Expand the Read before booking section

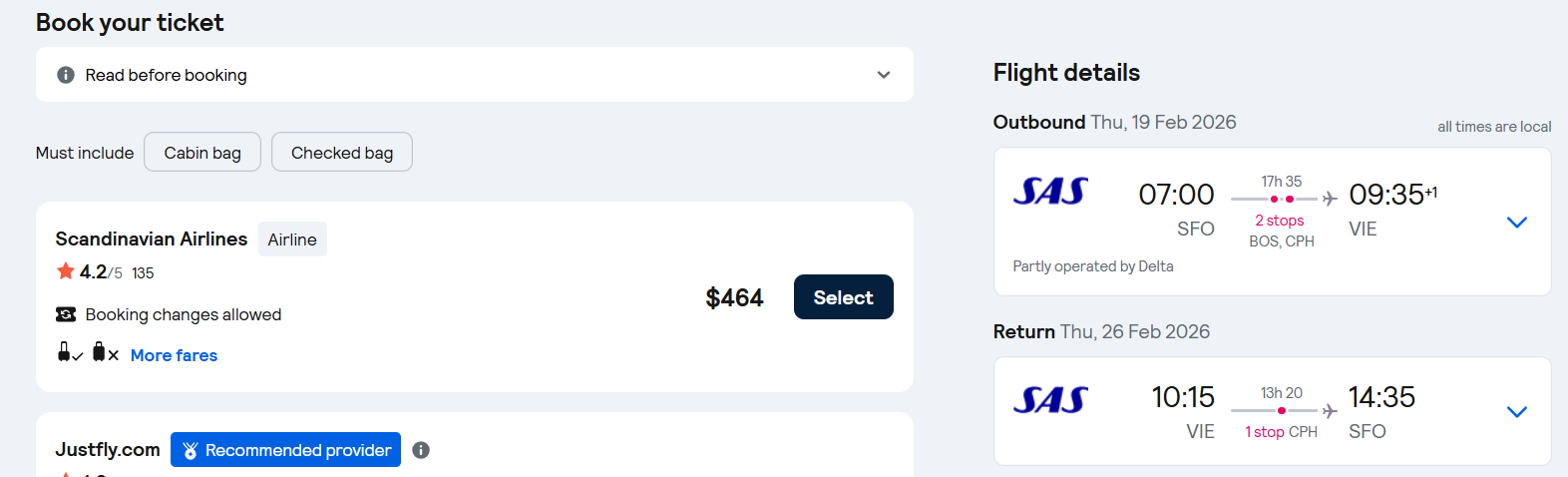coord(883,75)
